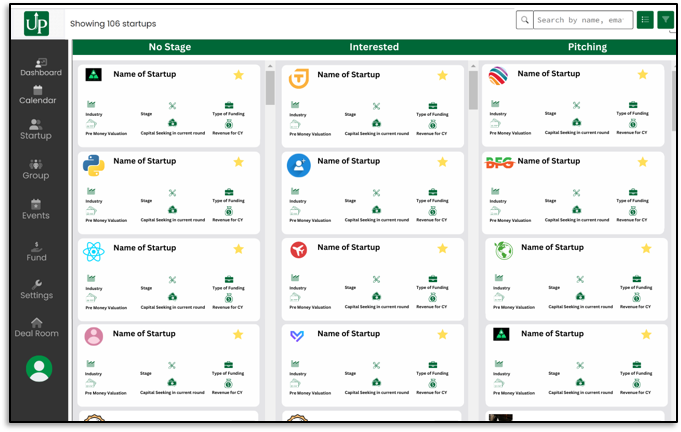Image resolution: width=681 pixels, height=432 pixels.
Task: Click Stage icon on red airplane card
Action: (377, 279)
